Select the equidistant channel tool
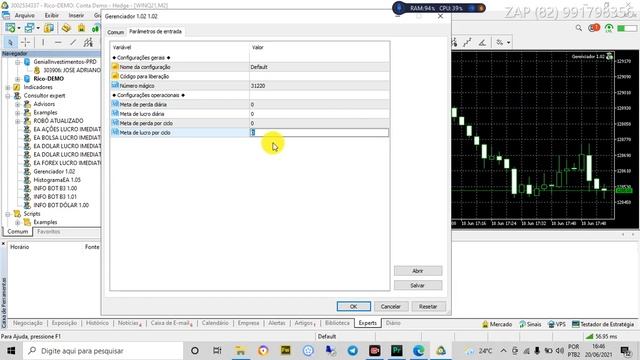This screenshot has width=640, height=360. [88, 42]
